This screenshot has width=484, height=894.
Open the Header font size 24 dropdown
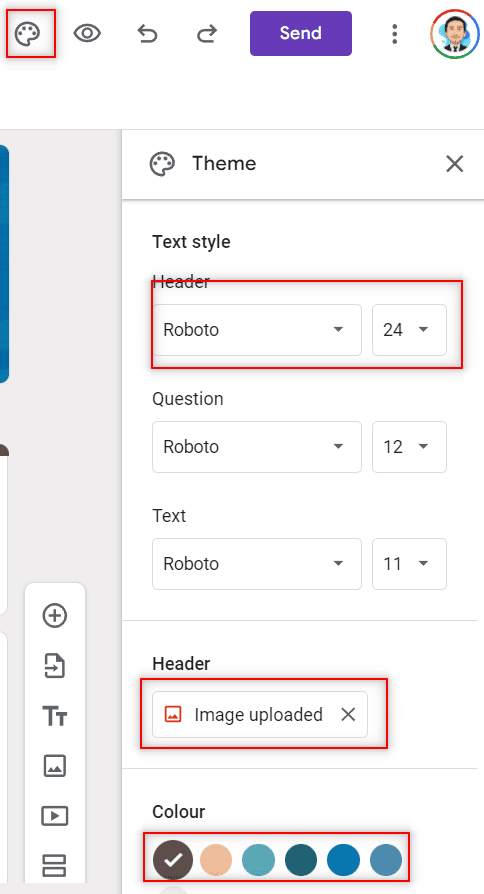click(x=409, y=330)
